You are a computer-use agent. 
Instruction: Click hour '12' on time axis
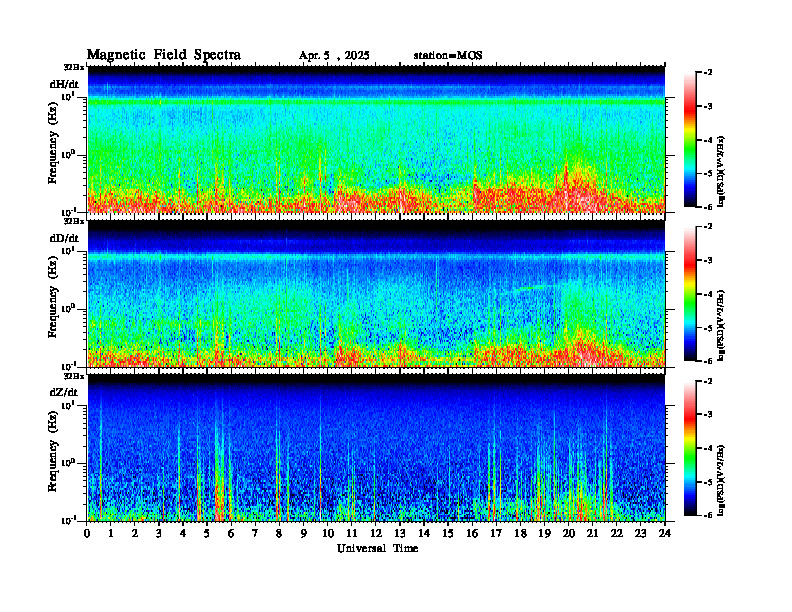376,533
